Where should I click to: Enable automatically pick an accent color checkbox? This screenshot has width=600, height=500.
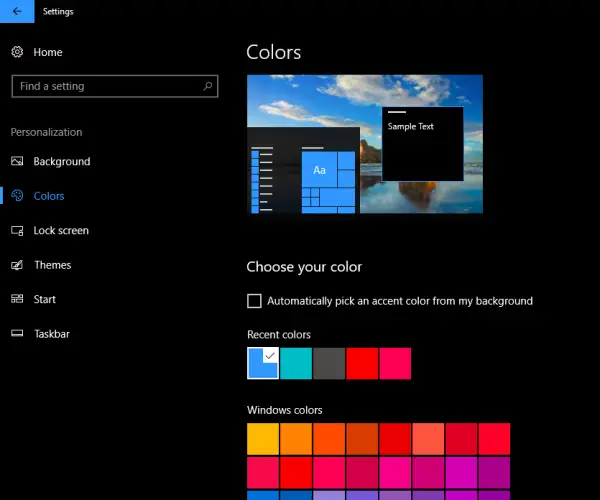tap(254, 301)
